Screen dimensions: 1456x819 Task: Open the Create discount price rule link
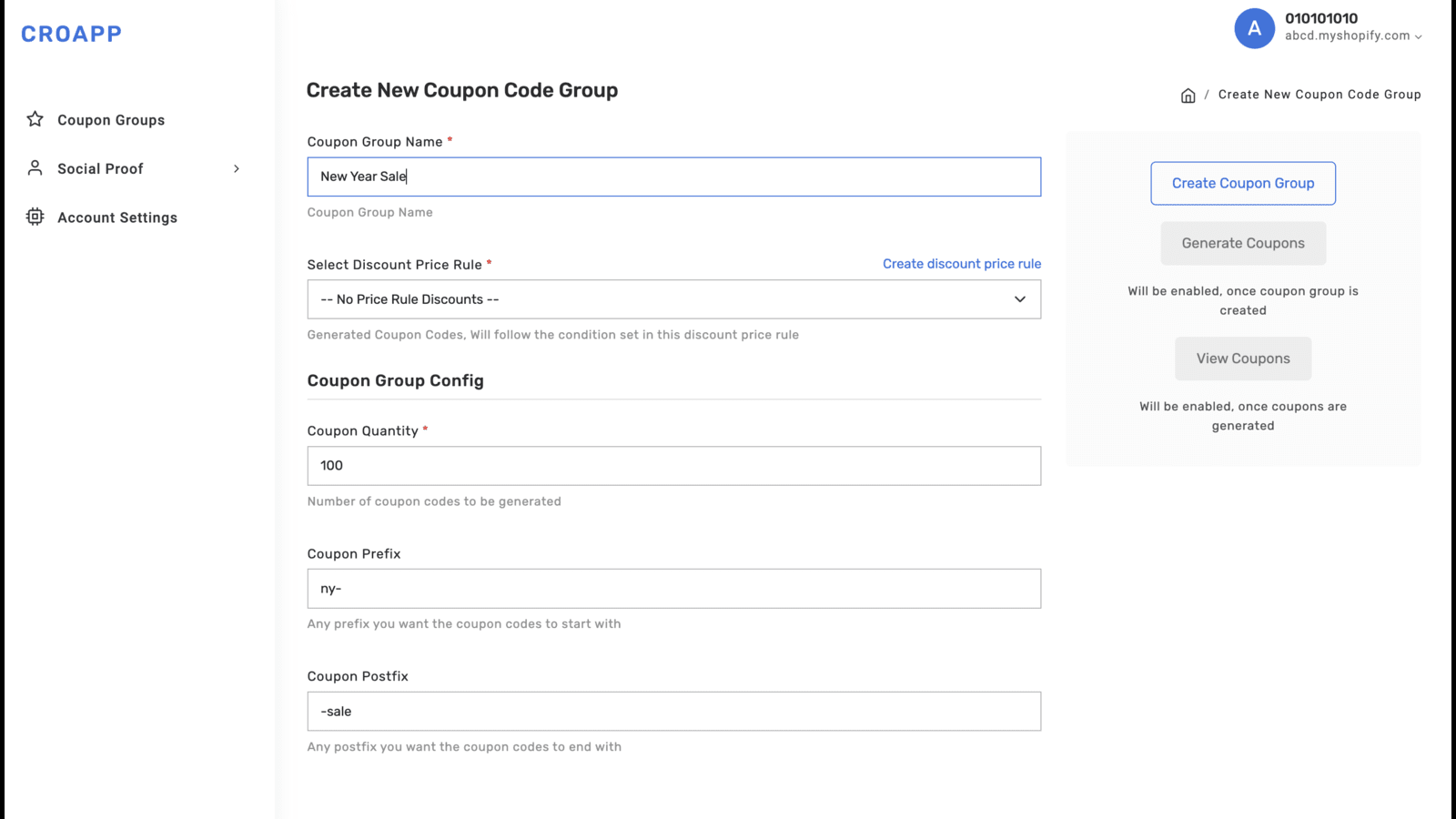(961, 263)
